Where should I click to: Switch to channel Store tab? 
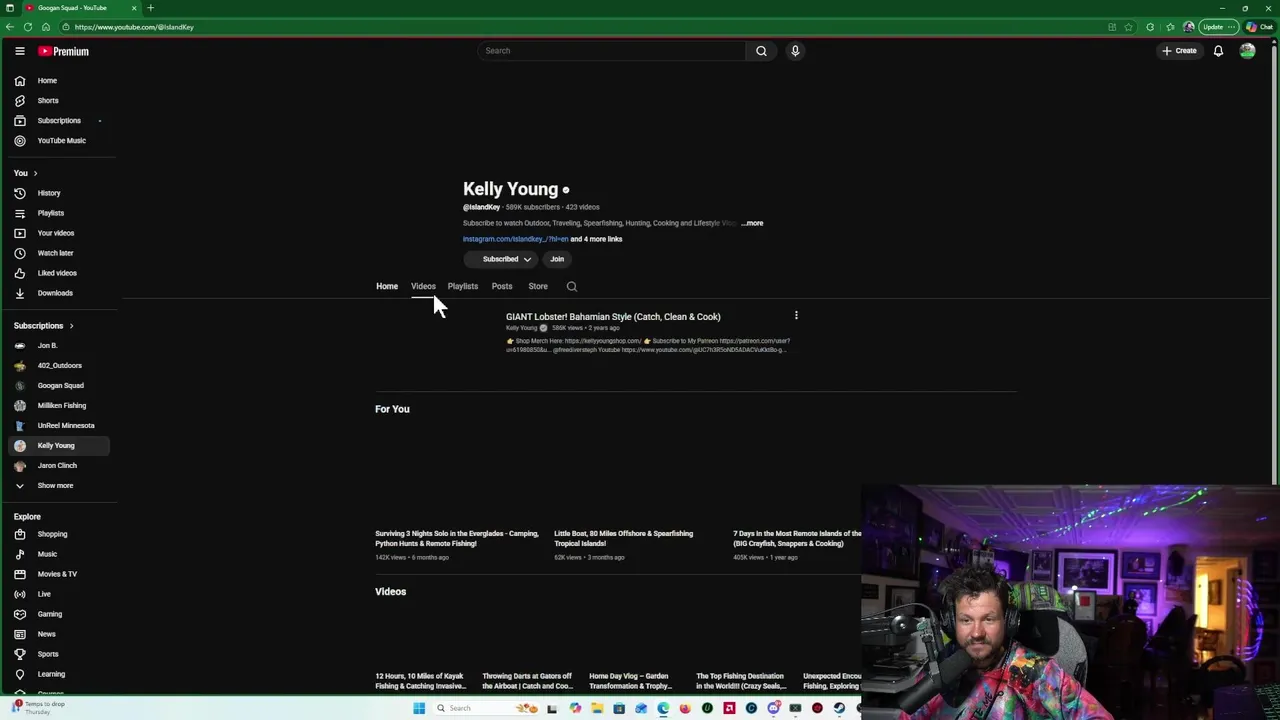click(538, 286)
